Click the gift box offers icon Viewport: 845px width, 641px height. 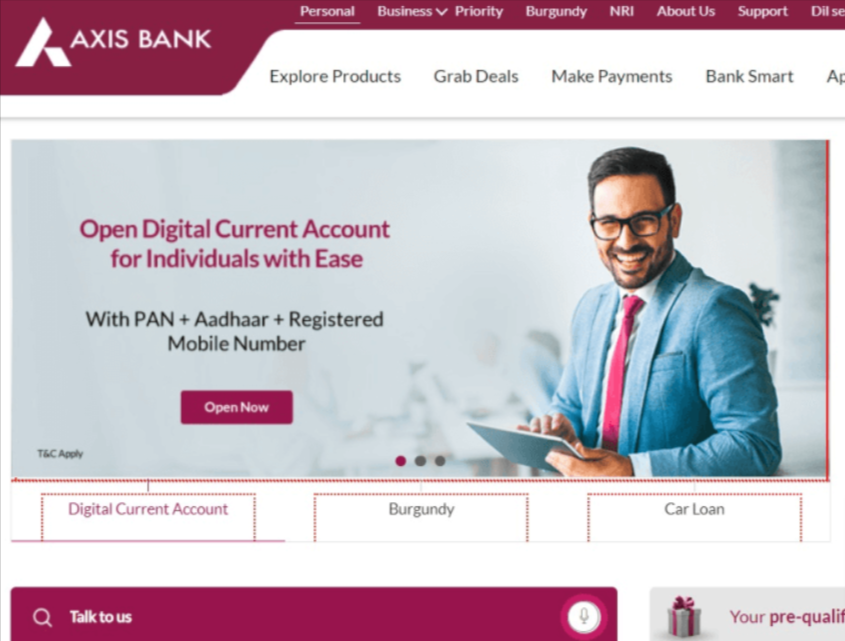click(683, 617)
